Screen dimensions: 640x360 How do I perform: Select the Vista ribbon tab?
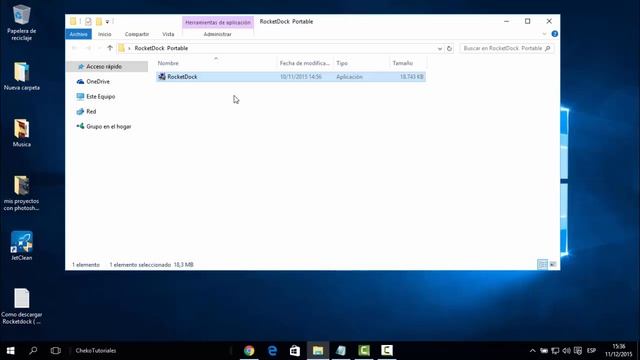point(168,34)
